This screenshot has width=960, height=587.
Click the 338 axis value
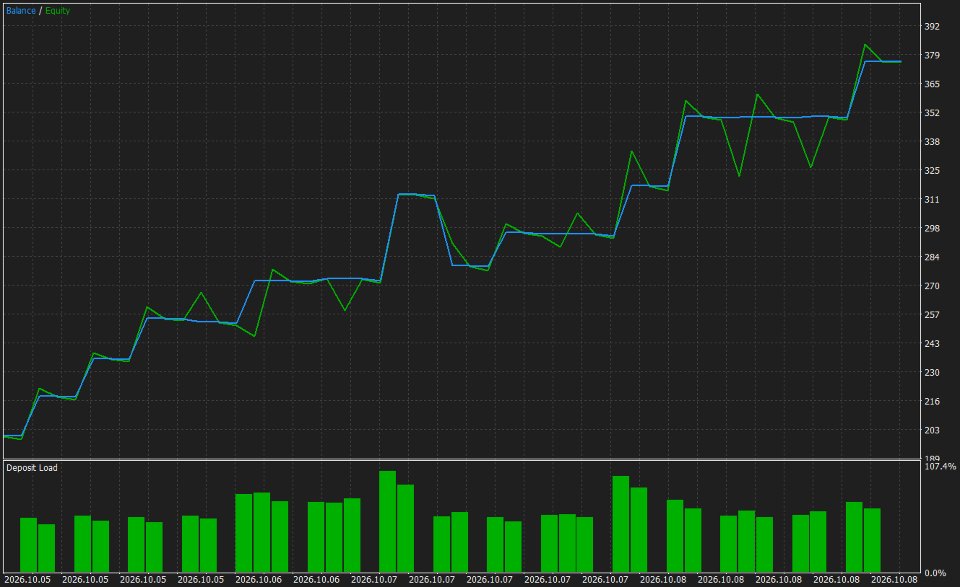(x=932, y=141)
